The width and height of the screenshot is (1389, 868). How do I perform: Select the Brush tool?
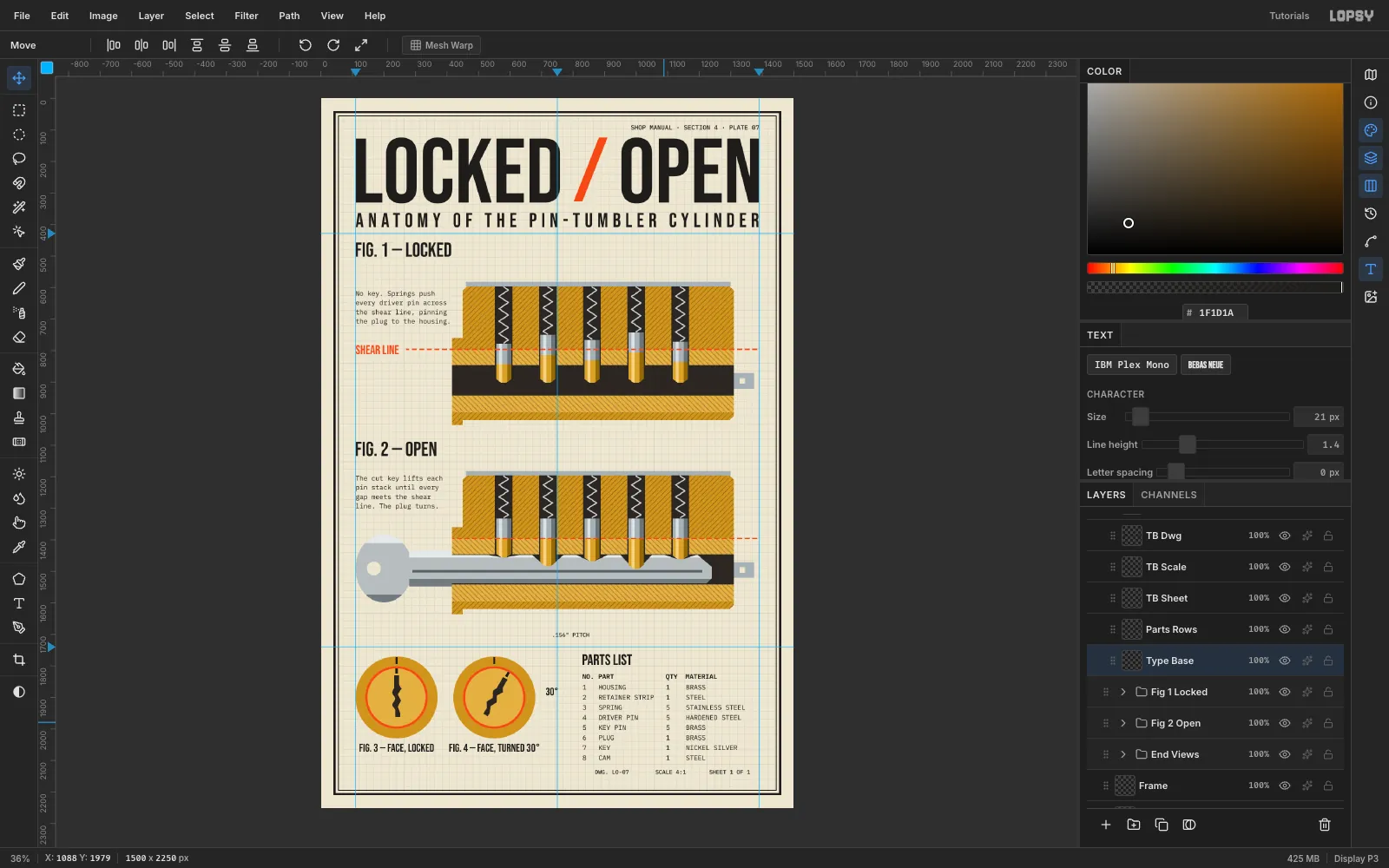(x=18, y=264)
